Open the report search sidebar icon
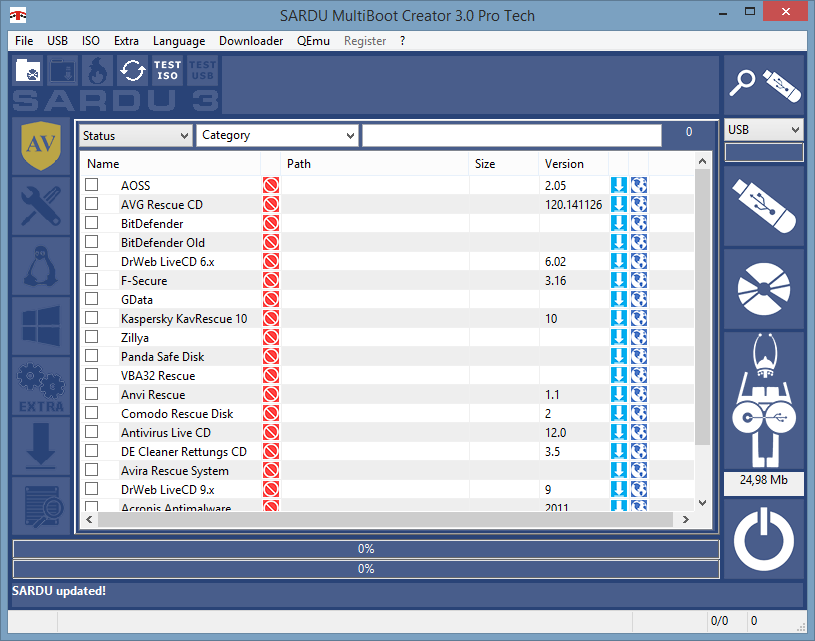 [41, 506]
